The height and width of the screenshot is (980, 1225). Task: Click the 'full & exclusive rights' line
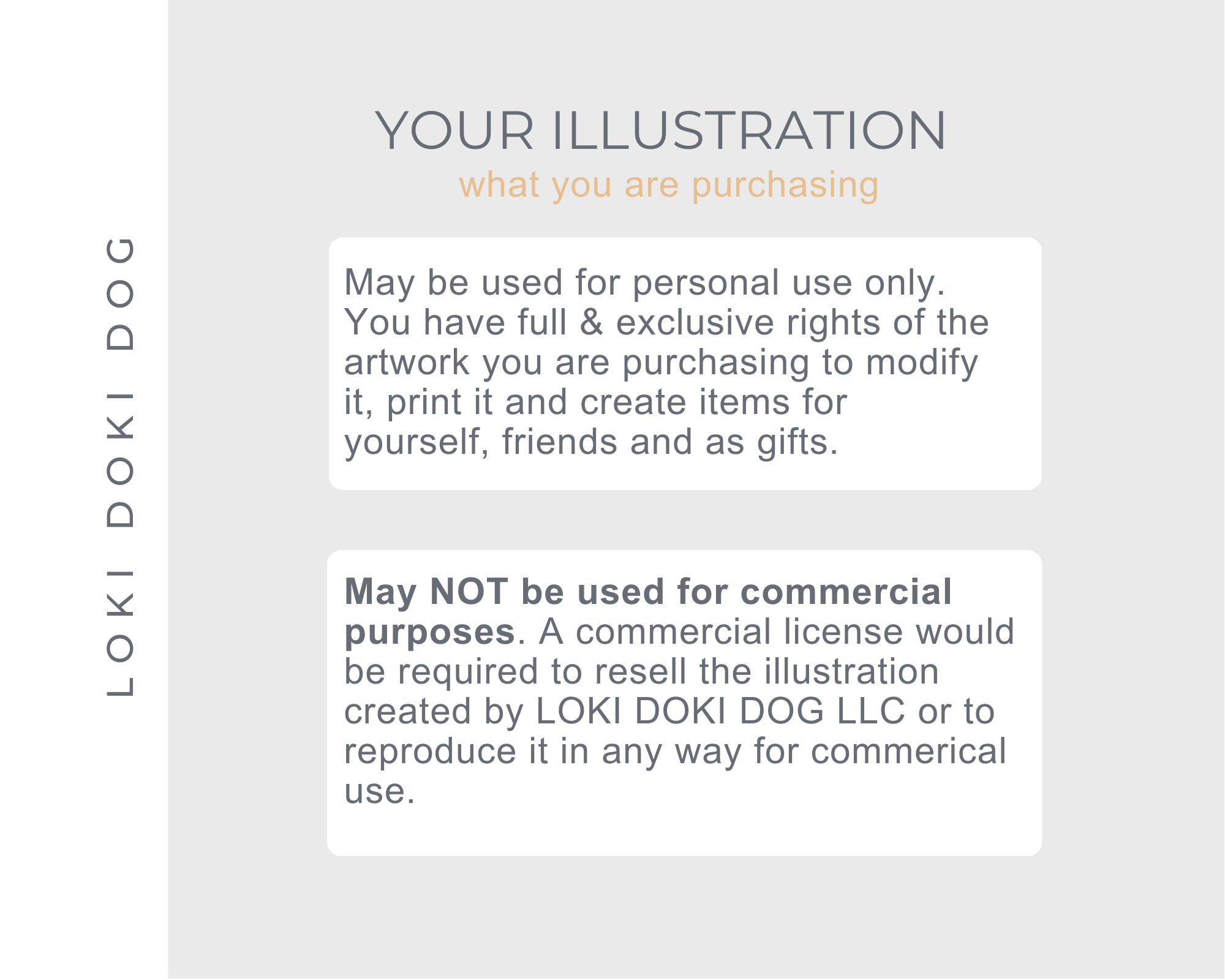666,323
